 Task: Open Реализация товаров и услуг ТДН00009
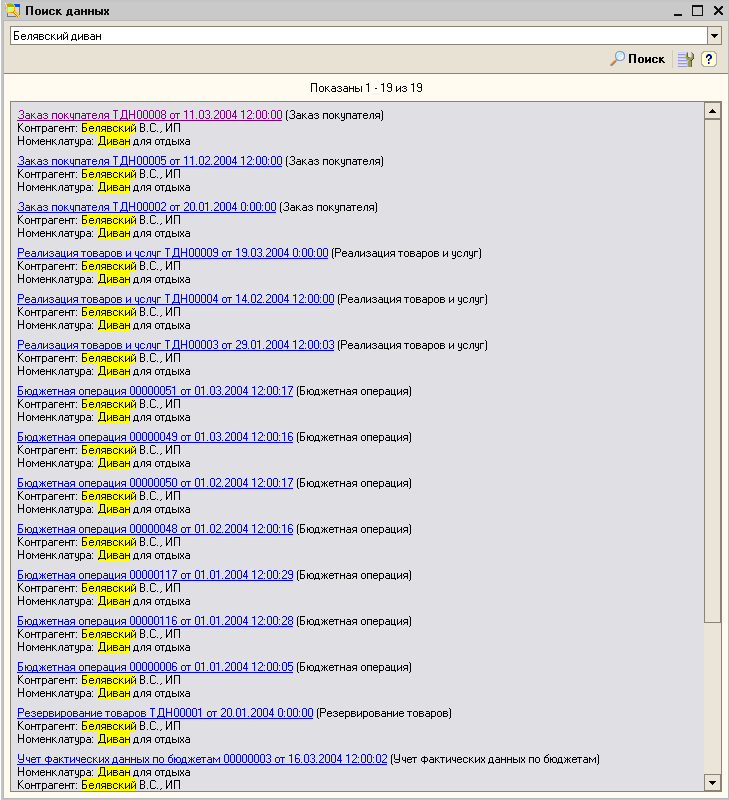pos(172,253)
